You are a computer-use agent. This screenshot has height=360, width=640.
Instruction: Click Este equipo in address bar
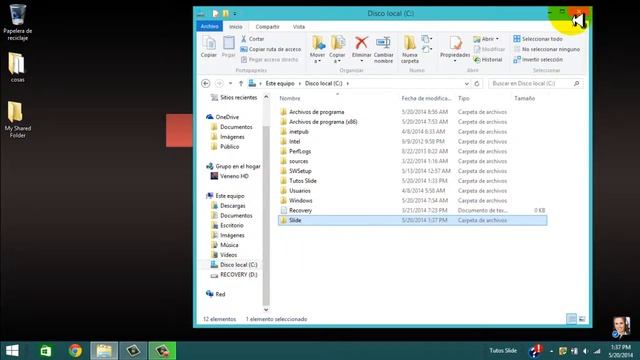coord(280,83)
